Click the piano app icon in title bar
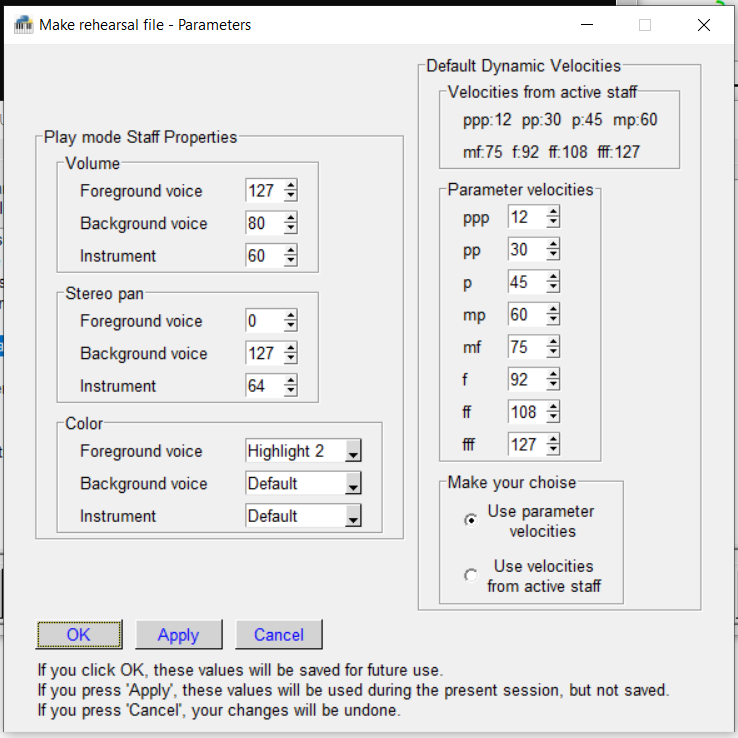This screenshot has width=738, height=738. pos(24,24)
